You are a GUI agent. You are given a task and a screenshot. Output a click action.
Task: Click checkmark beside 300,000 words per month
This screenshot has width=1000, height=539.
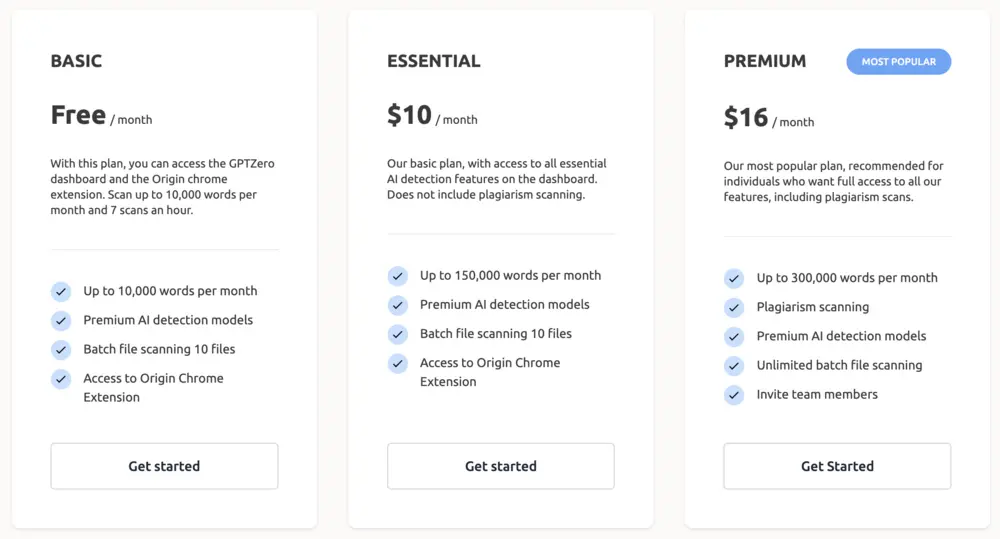(734, 279)
